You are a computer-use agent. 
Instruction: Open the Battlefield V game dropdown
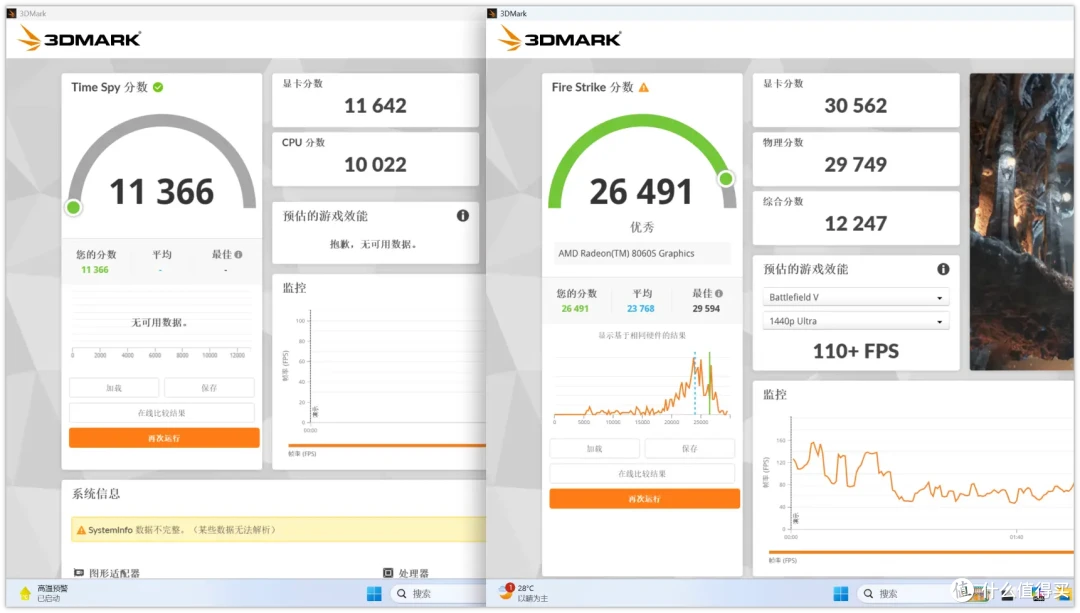coord(855,298)
